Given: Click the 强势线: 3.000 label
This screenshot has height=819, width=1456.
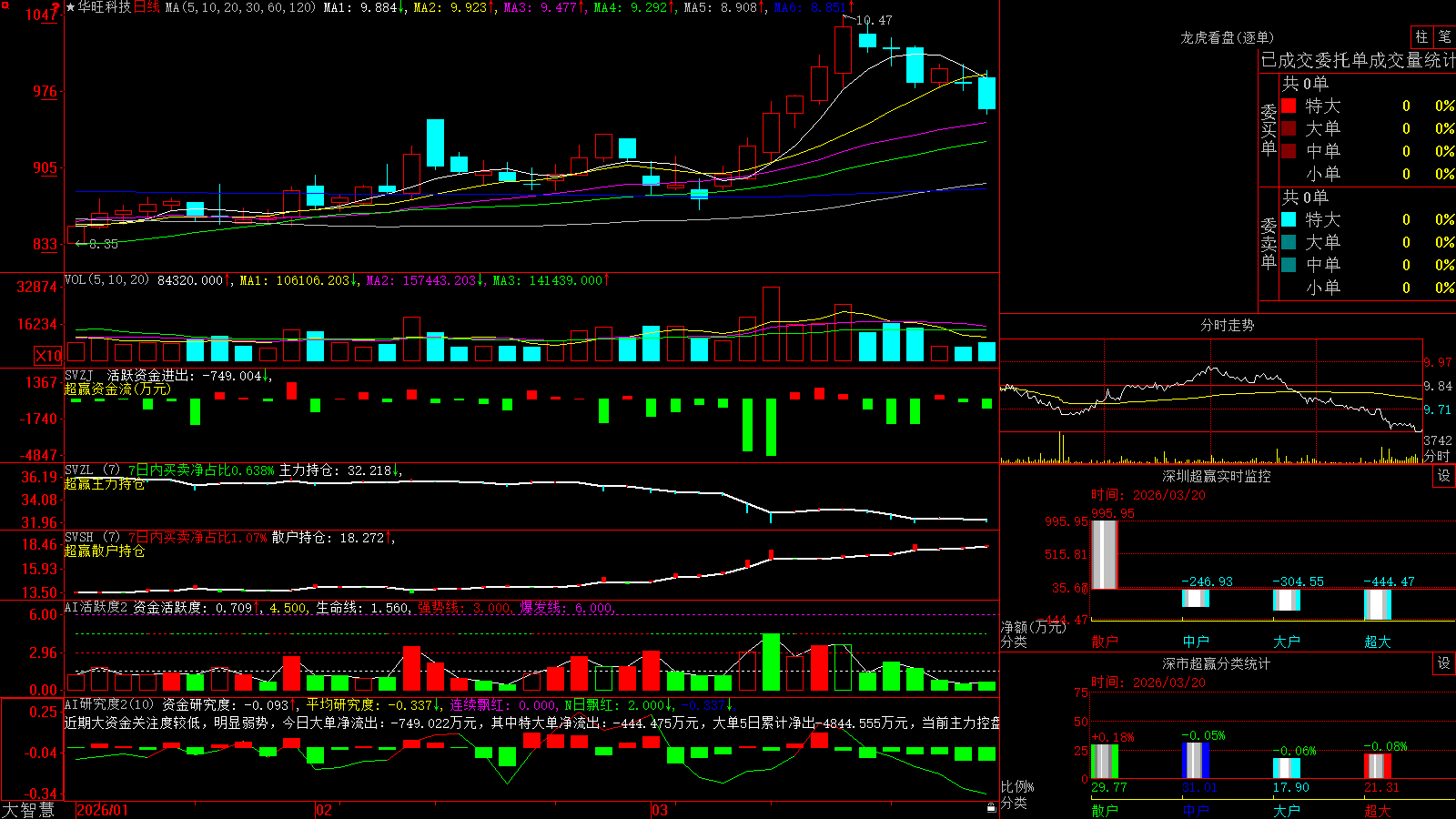Looking at the screenshot, I should point(464,608).
